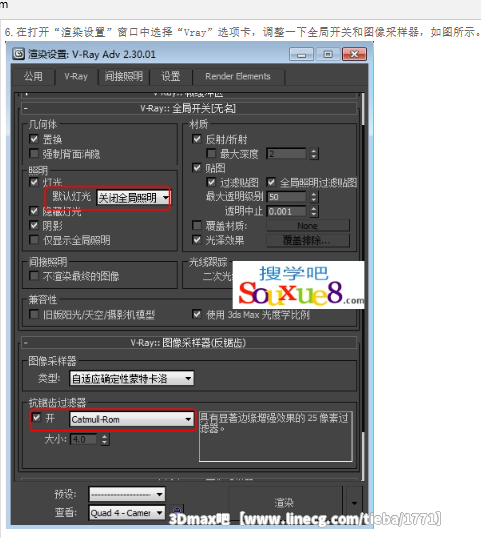Open the 查看 Quad 4 - Camera dropdown
This screenshot has width=481, height=538.
click(127, 513)
